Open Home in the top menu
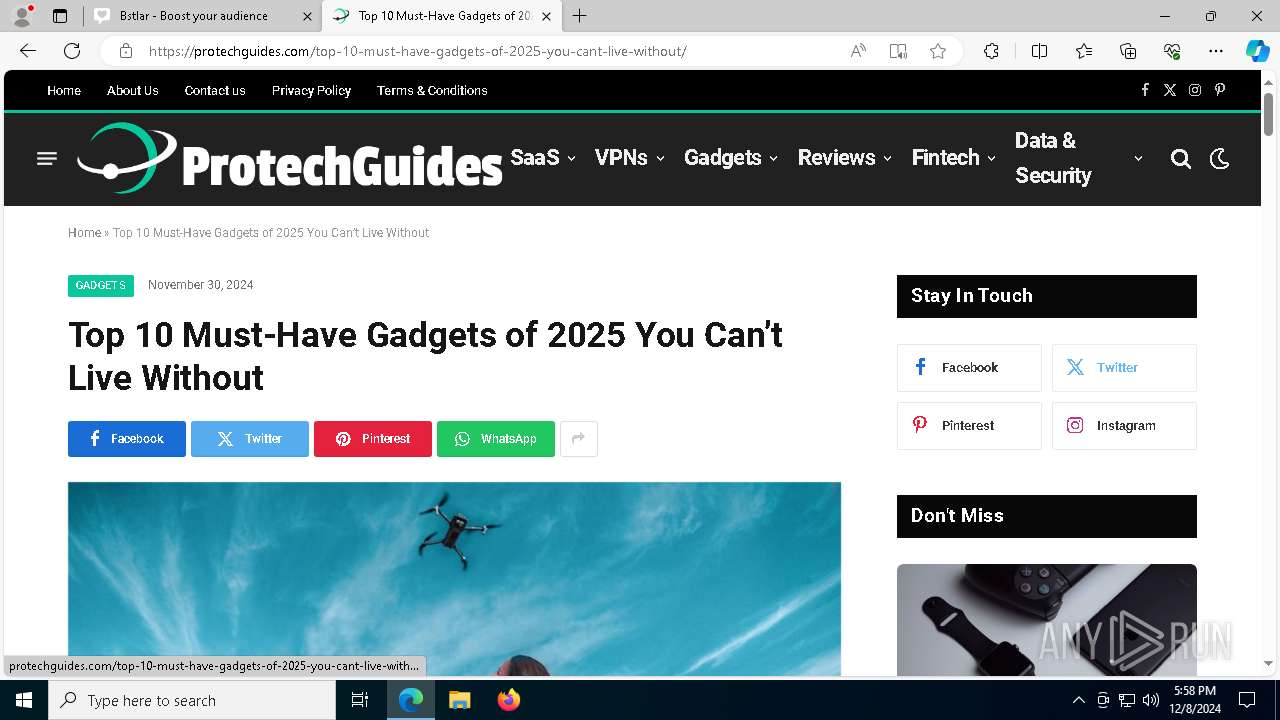Screen dimensions: 1280x720 (x=64, y=90)
